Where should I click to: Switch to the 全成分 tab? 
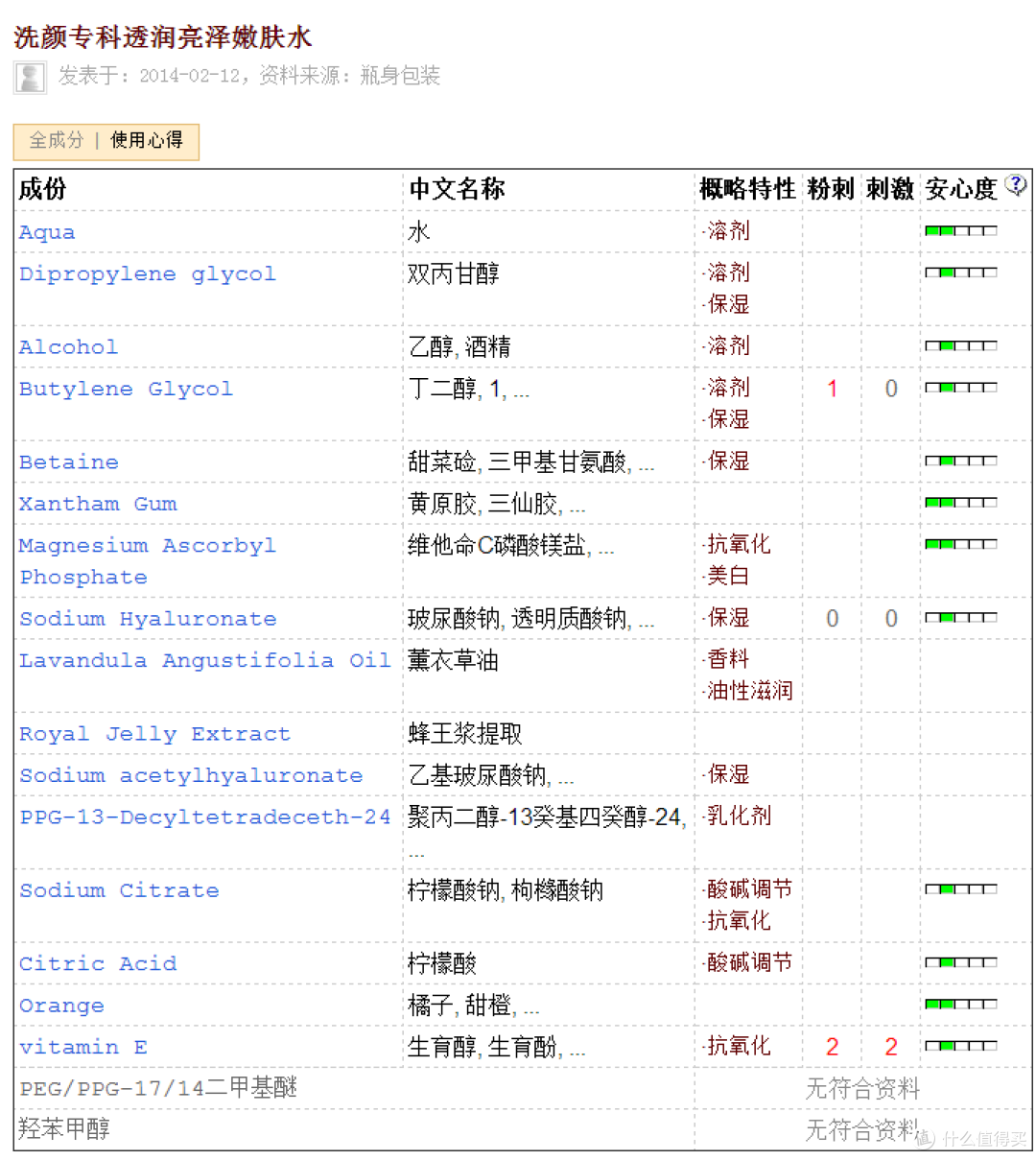(x=57, y=140)
